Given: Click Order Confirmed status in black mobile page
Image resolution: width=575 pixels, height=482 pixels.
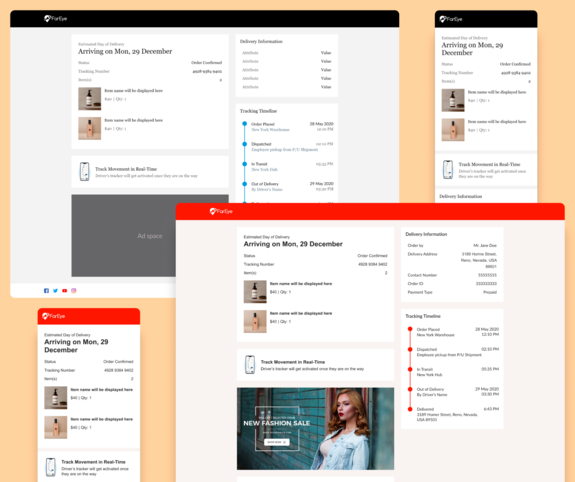Looking at the screenshot, I should 515,64.
